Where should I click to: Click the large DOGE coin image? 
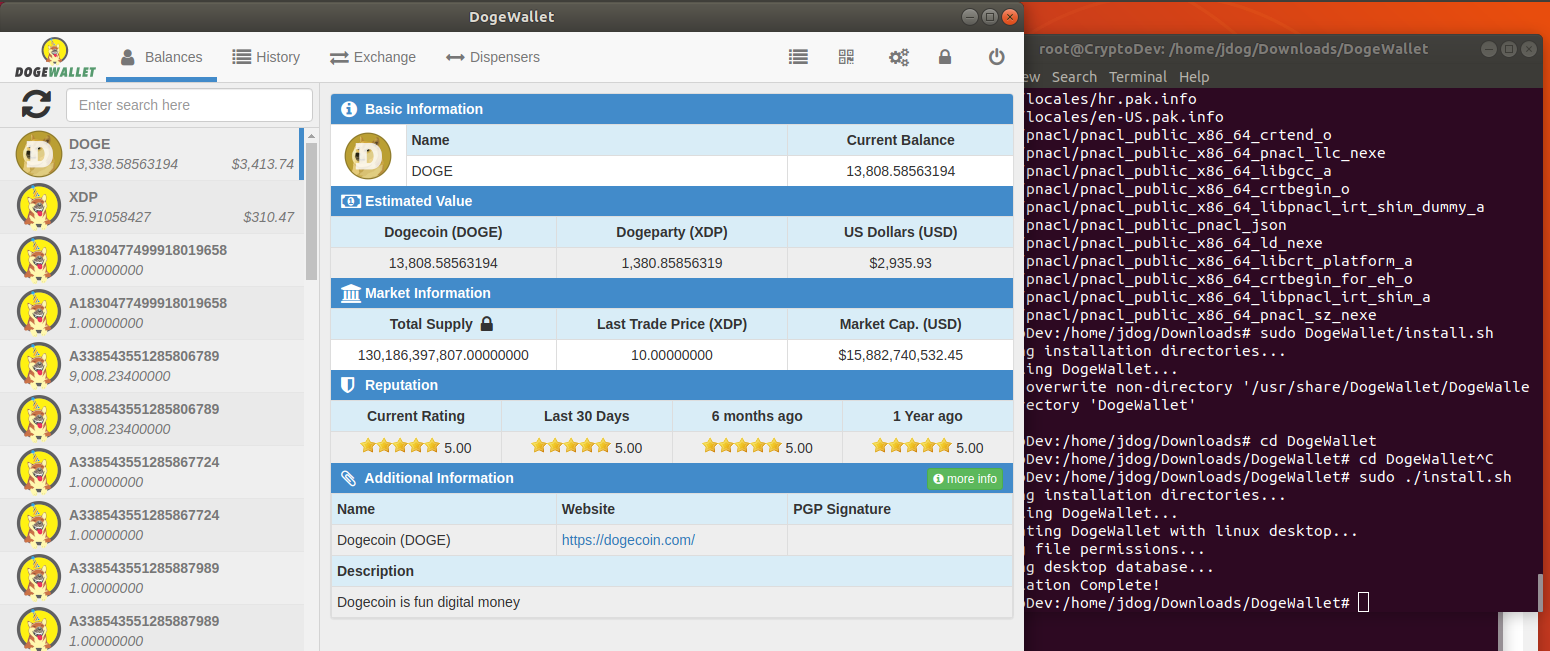tap(368, 155)
